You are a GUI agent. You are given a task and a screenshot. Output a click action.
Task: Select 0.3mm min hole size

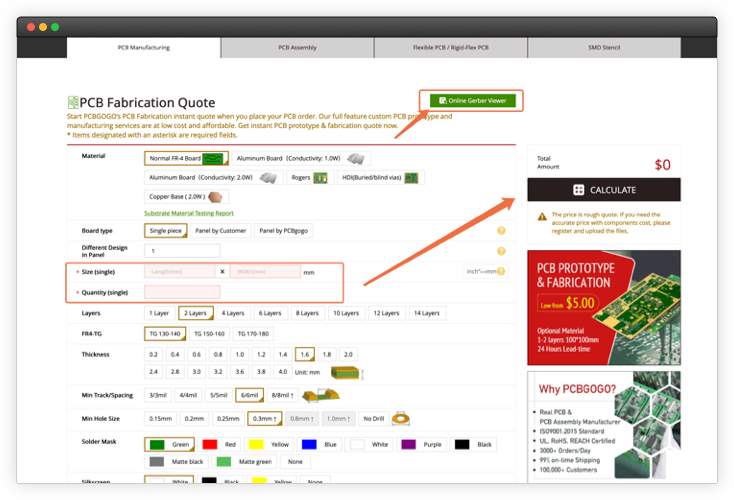click(264, 419)
